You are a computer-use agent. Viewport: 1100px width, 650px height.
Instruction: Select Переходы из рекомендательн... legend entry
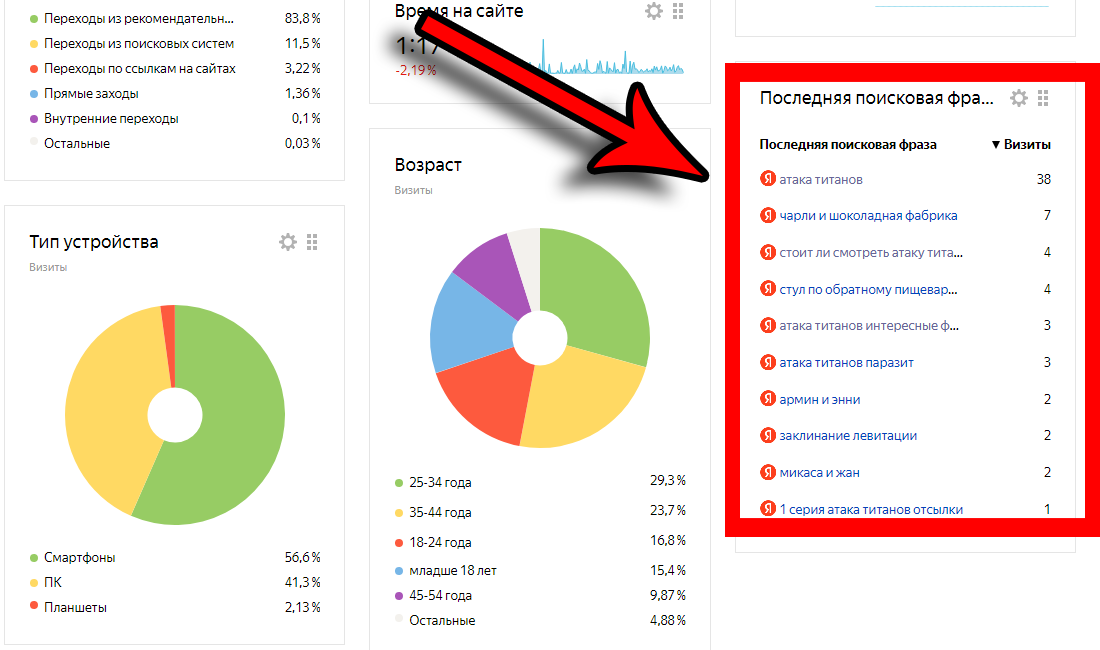coord(139,18)
